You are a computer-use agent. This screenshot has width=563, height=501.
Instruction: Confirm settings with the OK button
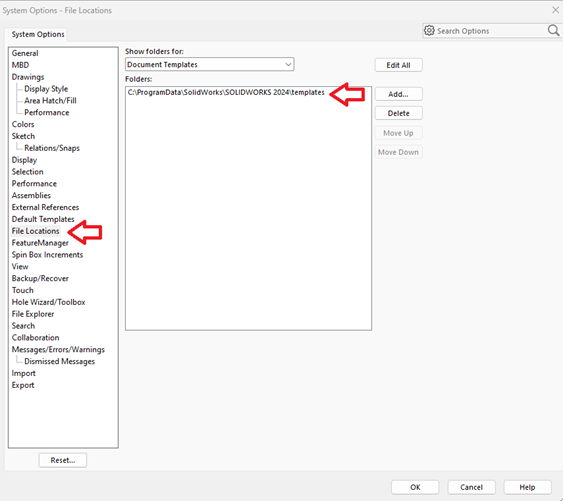[415, 487]
